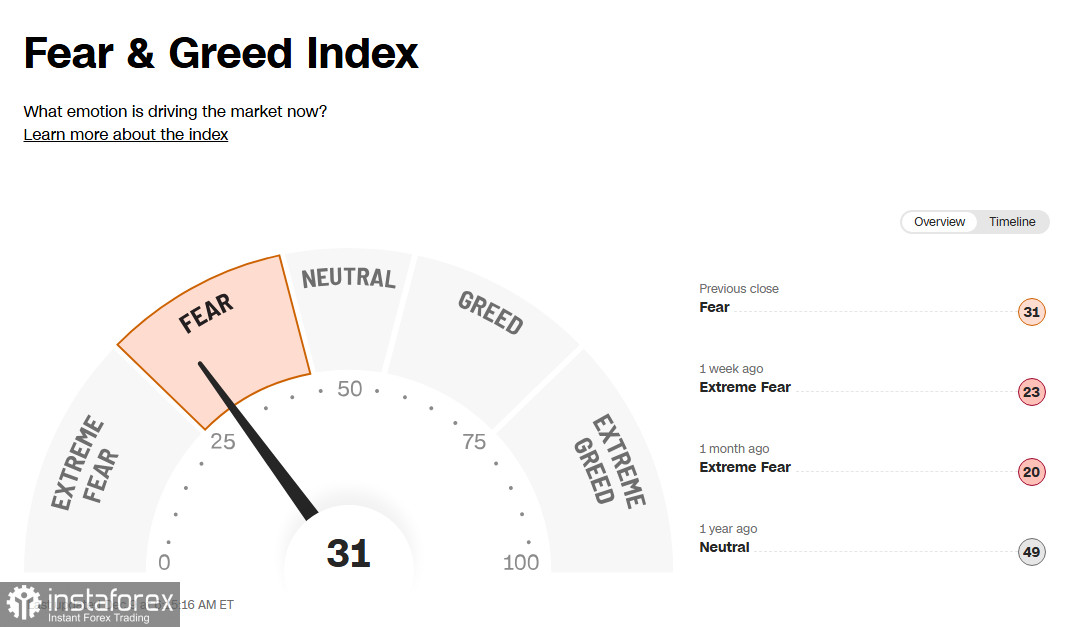Click the 1 year ago badge 49
This screenshot has height=627, width=1072.
tap(1031, 552)
